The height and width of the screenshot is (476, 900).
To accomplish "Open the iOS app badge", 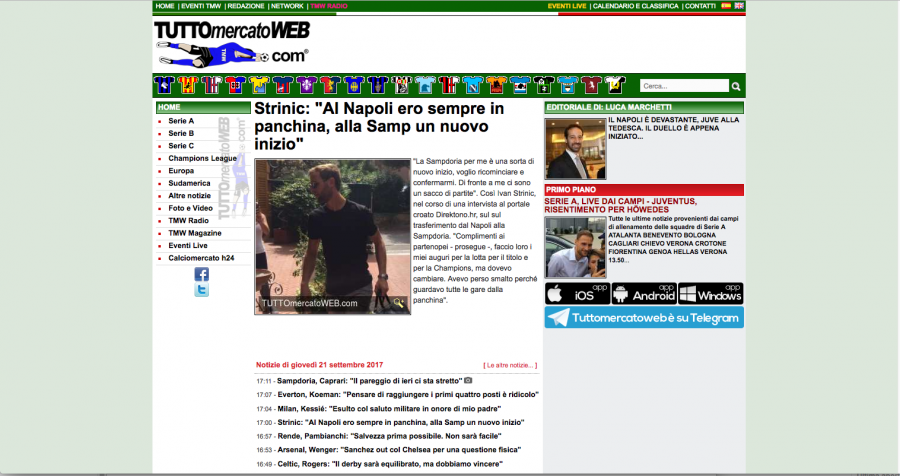I will 577,293.
